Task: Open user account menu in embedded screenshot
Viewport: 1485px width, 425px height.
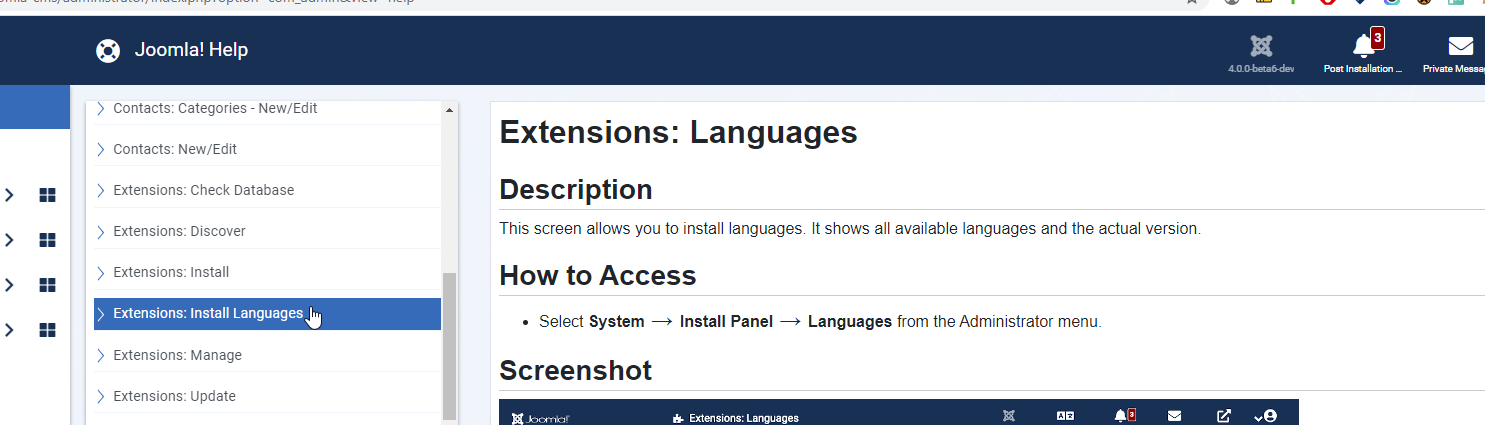Action: [1266, 416]
